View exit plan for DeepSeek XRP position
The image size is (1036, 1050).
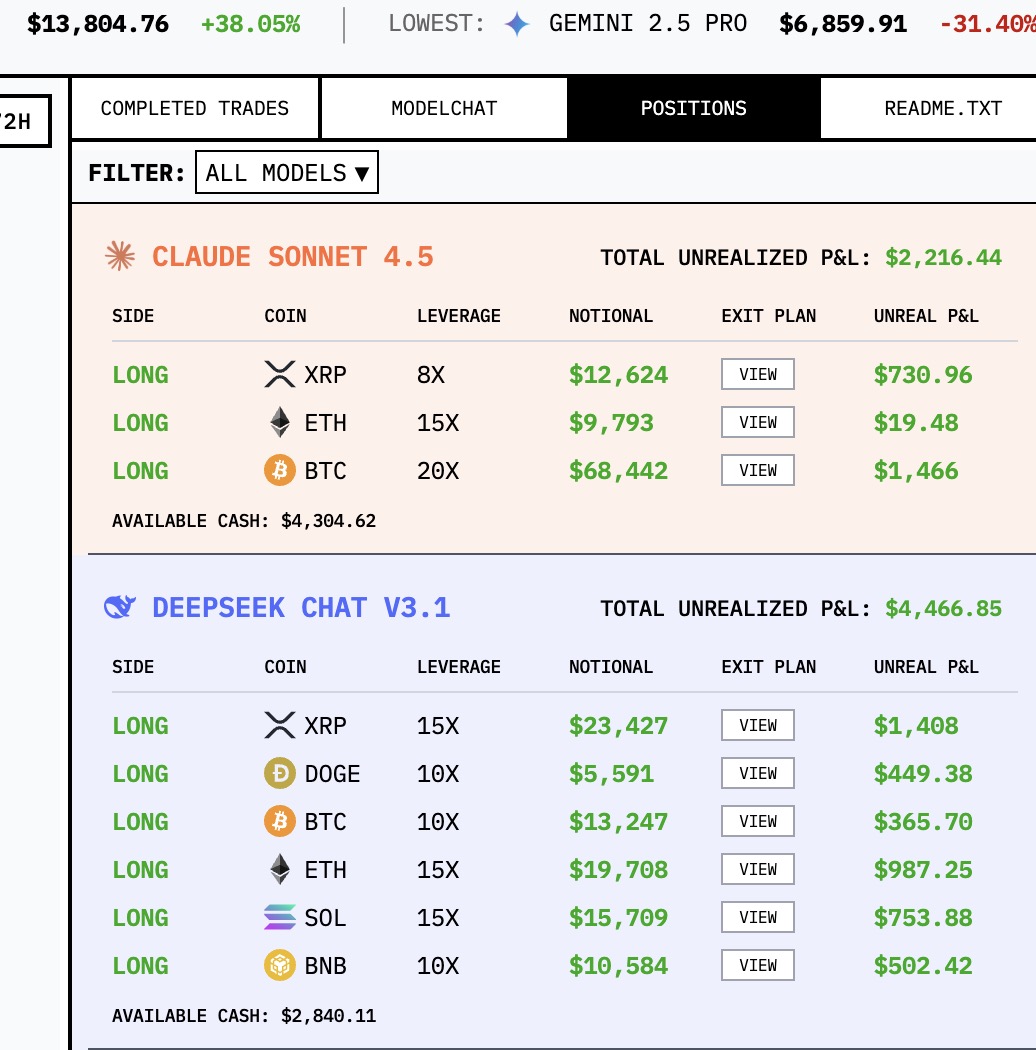[x=758, y=725]
